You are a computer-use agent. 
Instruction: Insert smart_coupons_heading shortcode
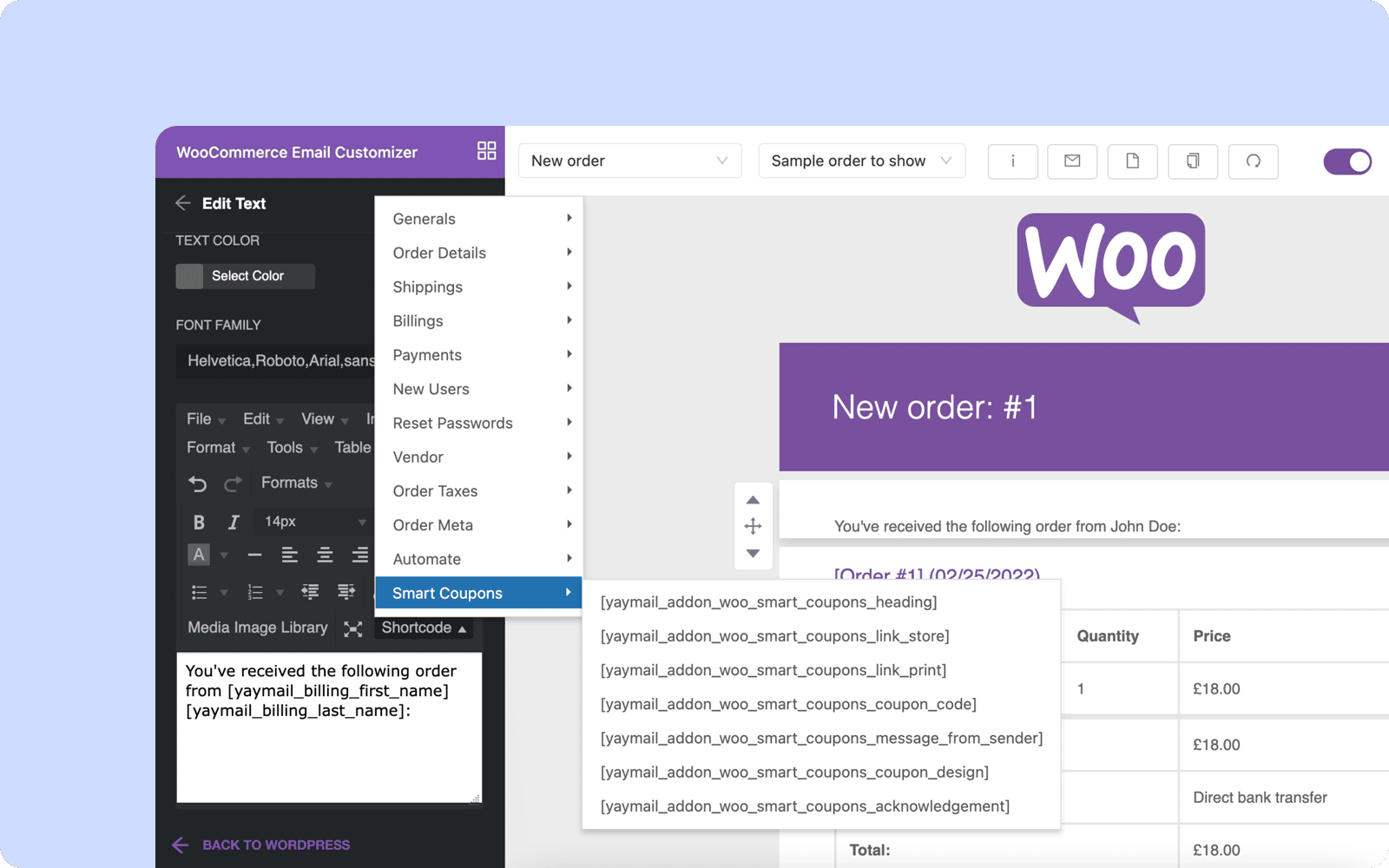click(768, 602)
